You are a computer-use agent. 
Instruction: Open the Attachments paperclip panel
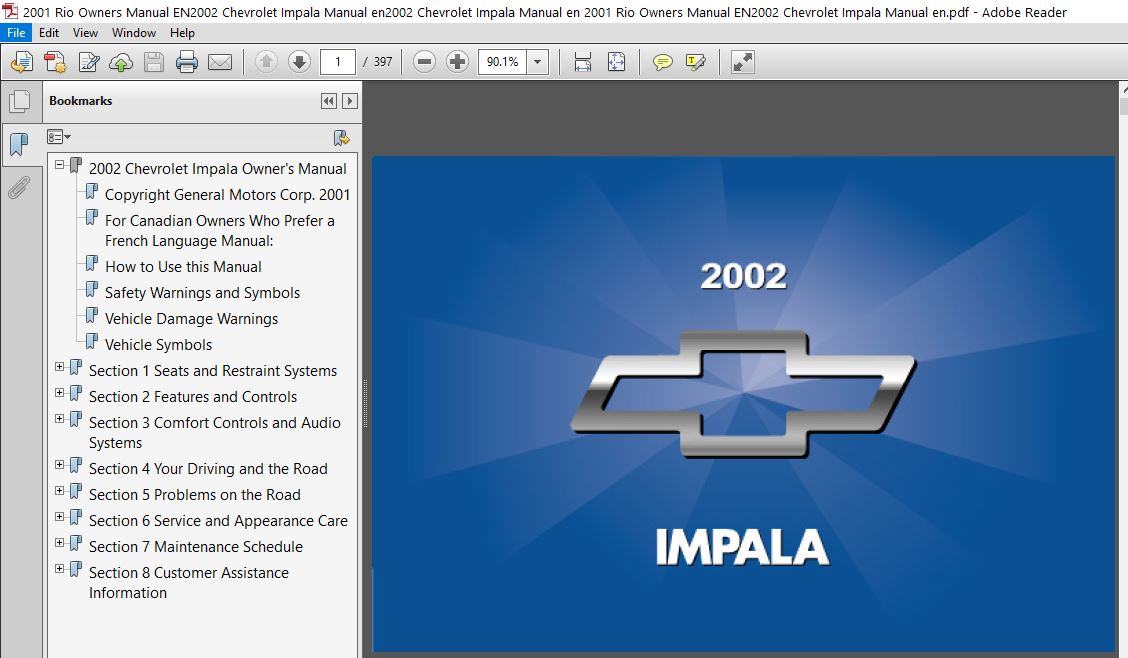click(x=19, y=188)
